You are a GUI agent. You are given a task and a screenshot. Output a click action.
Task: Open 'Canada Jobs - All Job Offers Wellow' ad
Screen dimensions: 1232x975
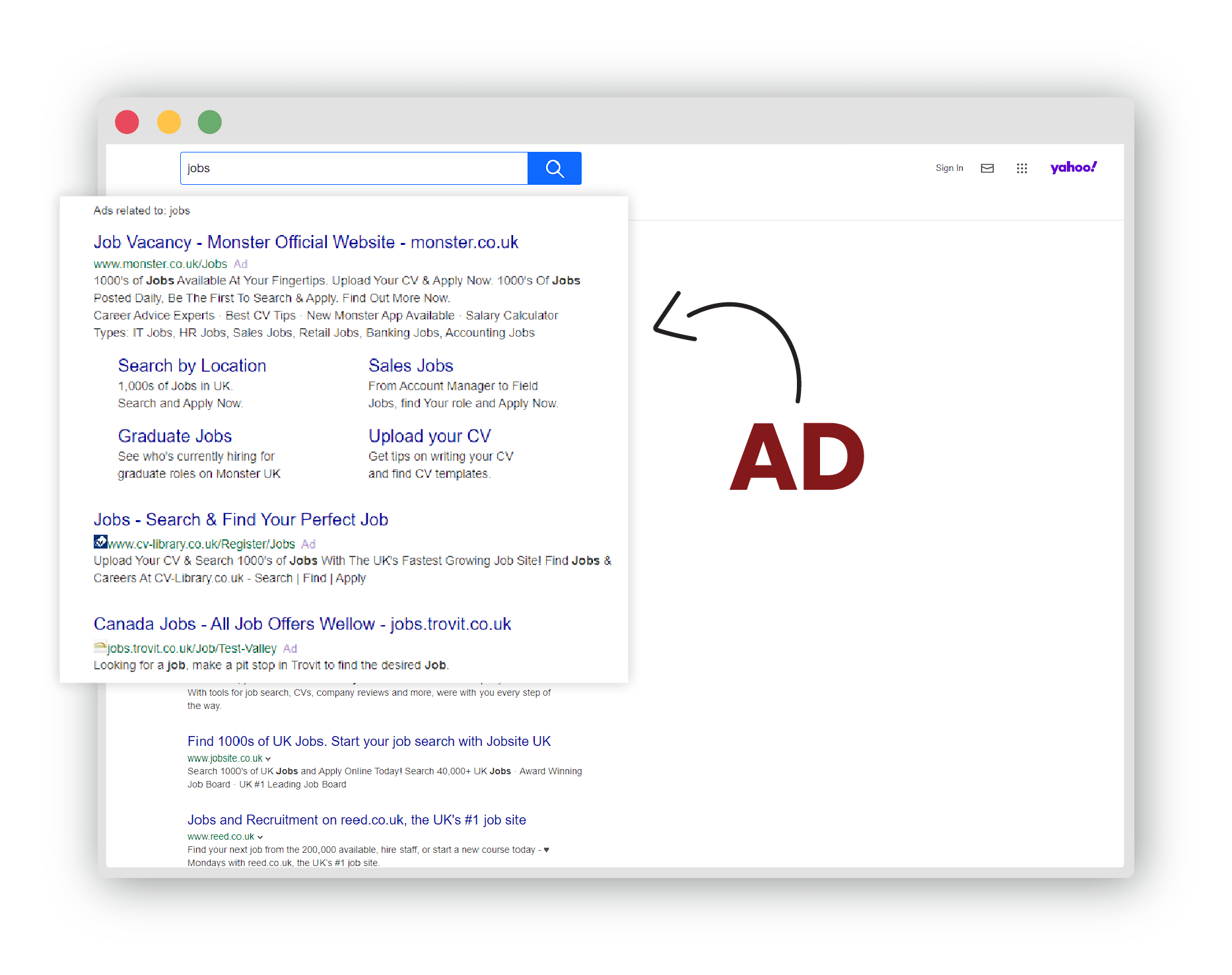pyautogui.click(x=302, y=624)
